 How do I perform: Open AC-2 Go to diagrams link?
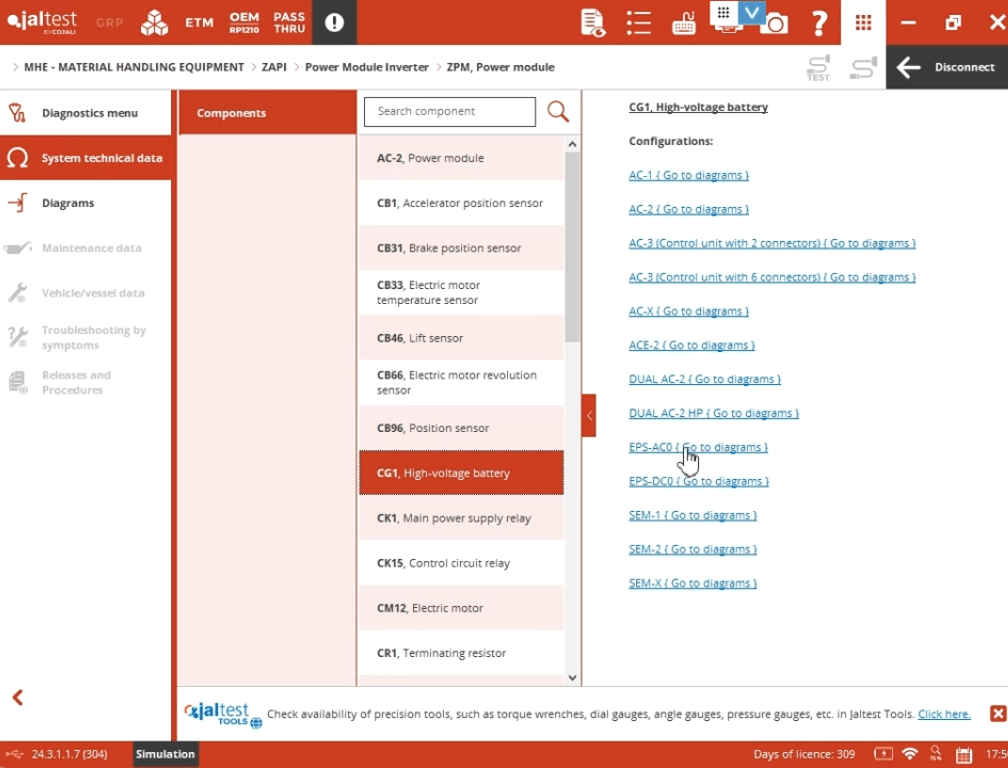[x=688, y=209]
